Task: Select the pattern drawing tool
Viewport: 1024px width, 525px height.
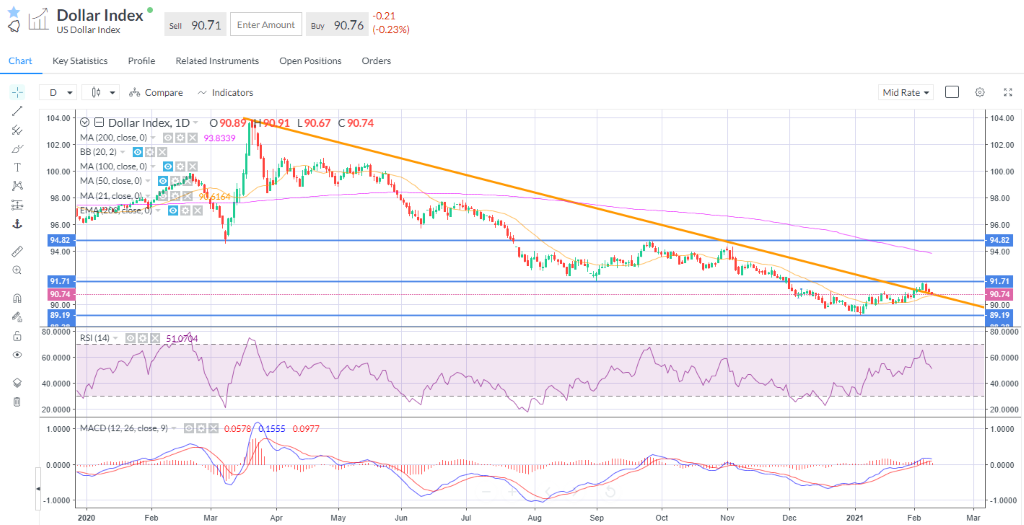Action: [x=17, y=186]
